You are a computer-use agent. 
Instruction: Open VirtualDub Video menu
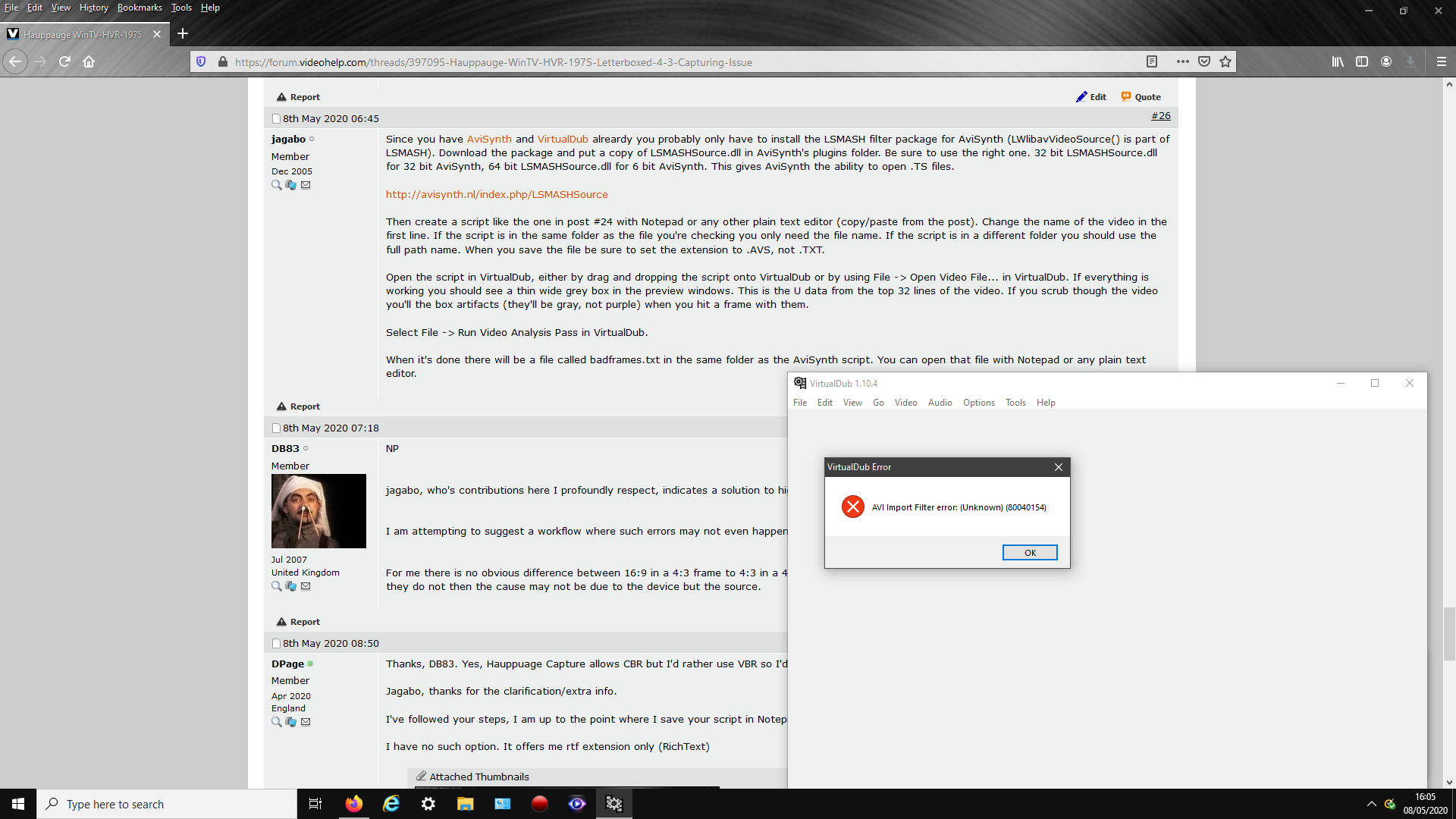coord(905,403)
